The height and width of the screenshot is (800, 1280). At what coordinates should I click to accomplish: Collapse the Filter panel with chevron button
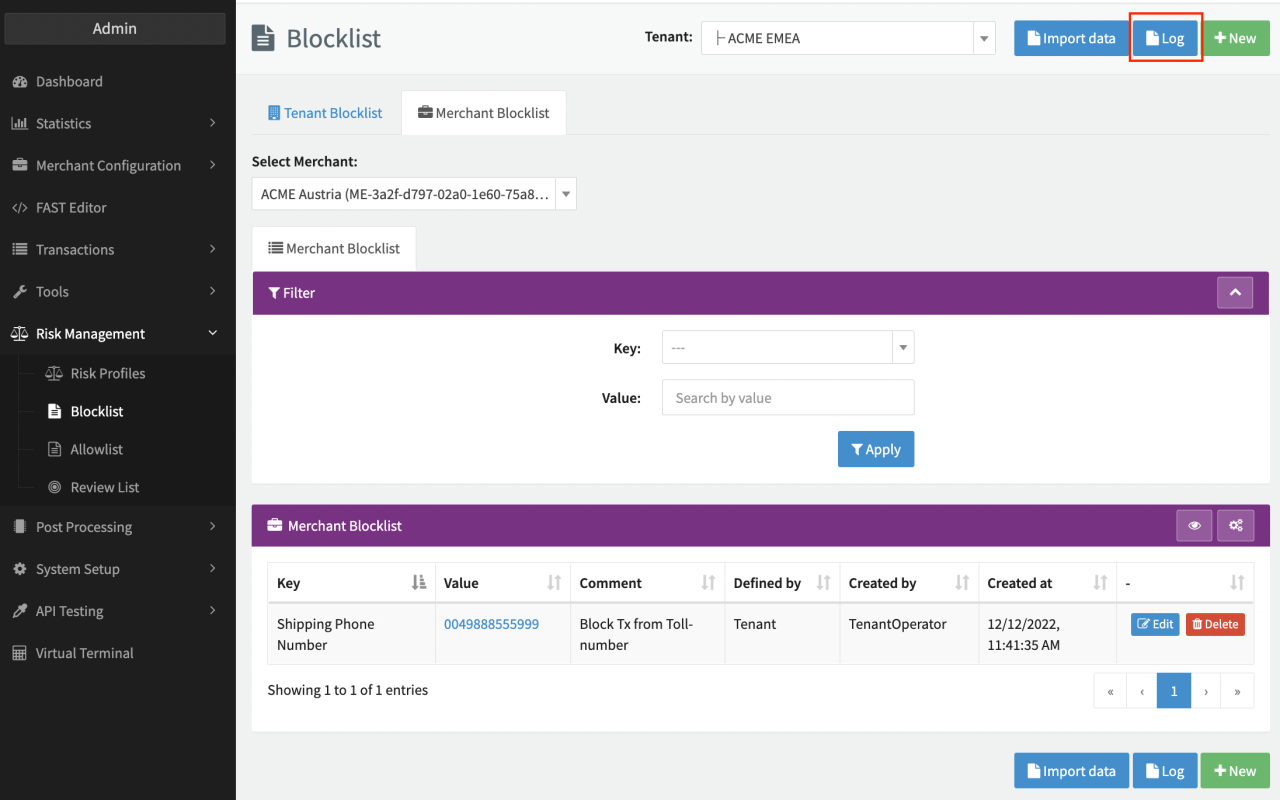coord(1235,292)
